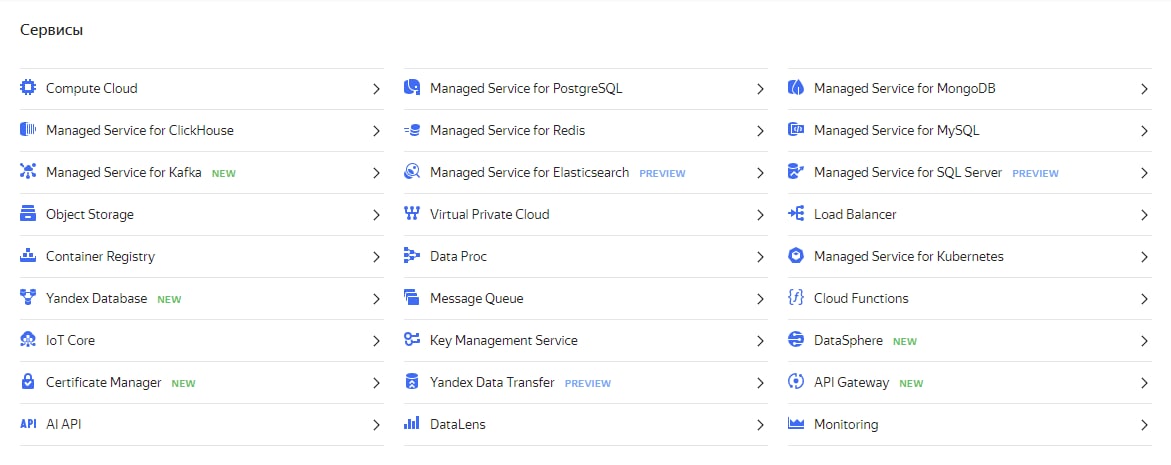Click the Kubernetes hexagon icon
Viewport: 1171px width, 465px height.
tap(795, 256)
